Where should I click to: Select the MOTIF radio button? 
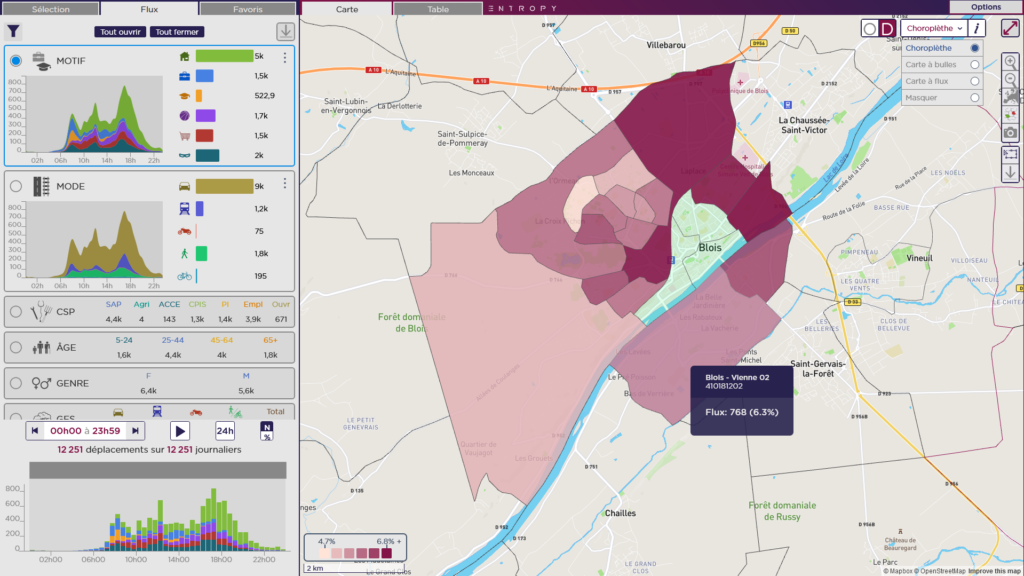point(16,61)
